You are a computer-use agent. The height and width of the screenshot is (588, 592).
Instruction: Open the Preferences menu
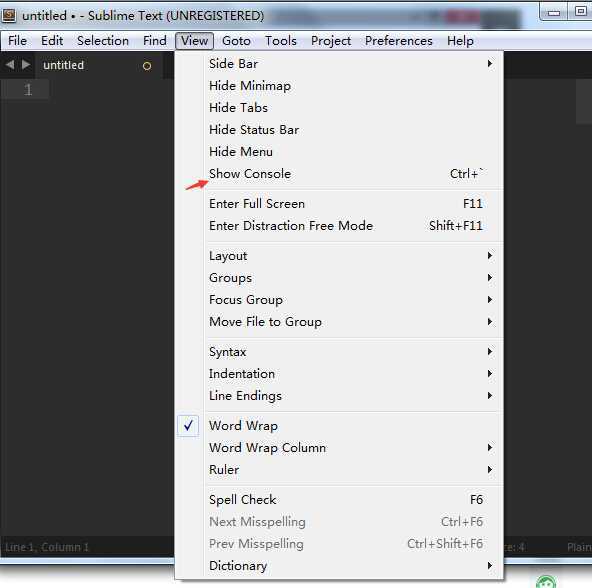click(399, 40)
